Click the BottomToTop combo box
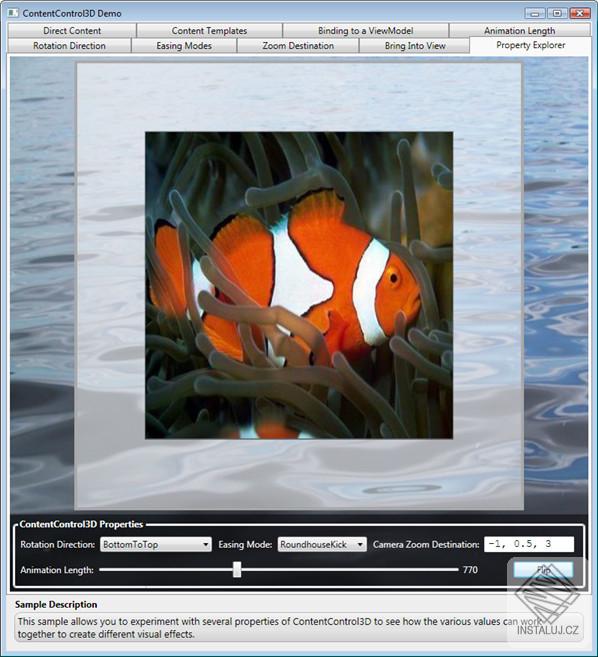The height and width of the screenshot is (657, 598). [155, 545]
